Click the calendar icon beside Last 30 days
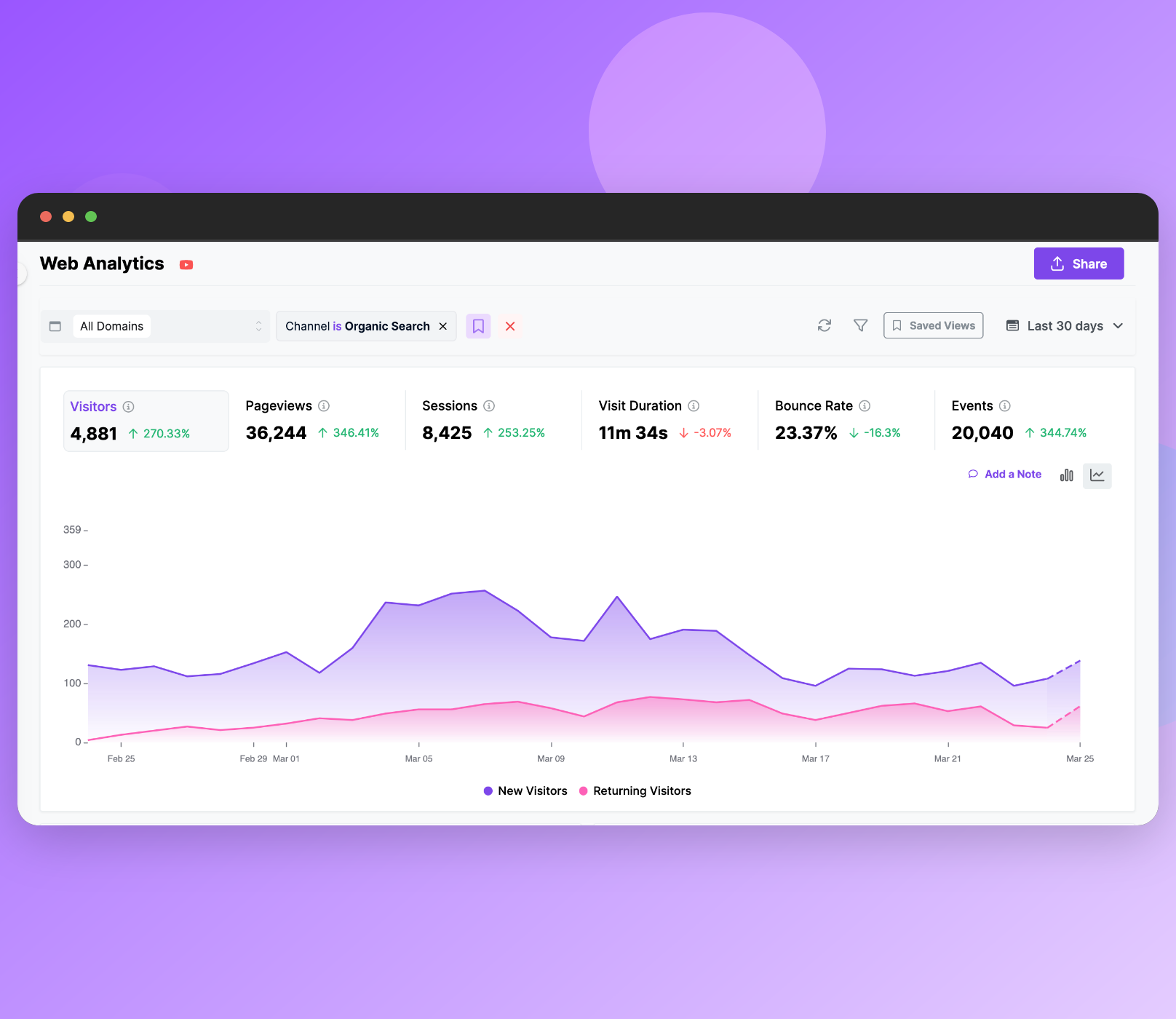Viewport: 1176px width, 1019px height. [1012, 325]
